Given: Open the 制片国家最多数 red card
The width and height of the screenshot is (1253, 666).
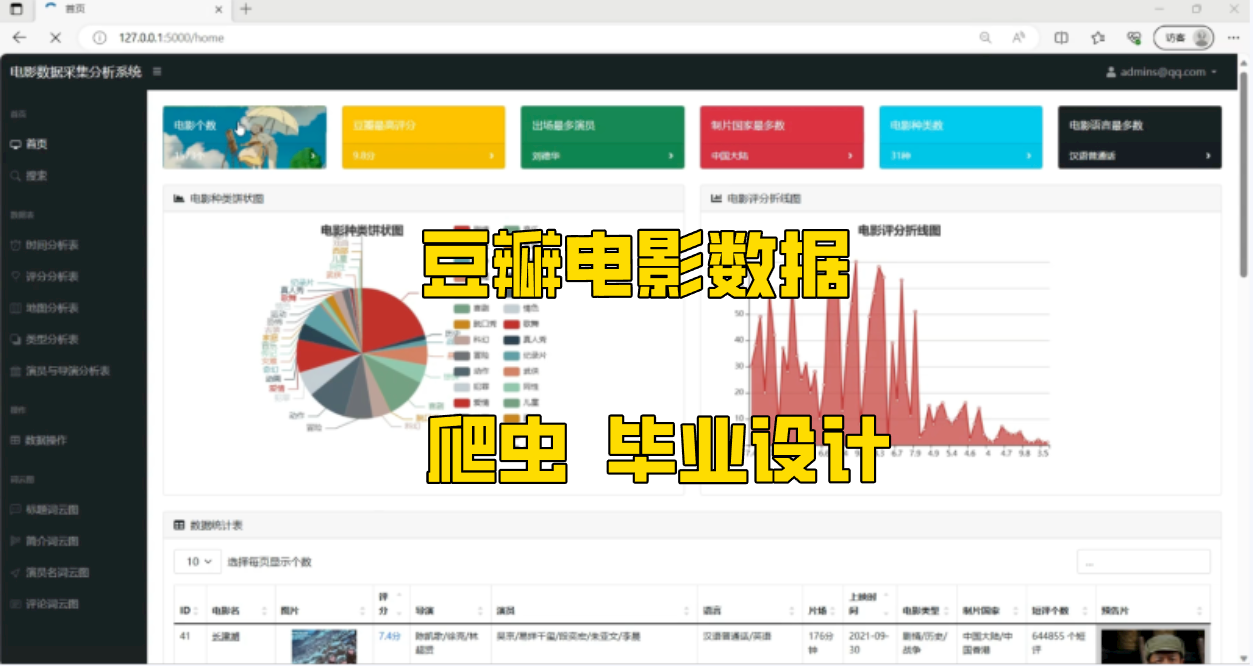Looking at the screenshot, I should 782,137.
